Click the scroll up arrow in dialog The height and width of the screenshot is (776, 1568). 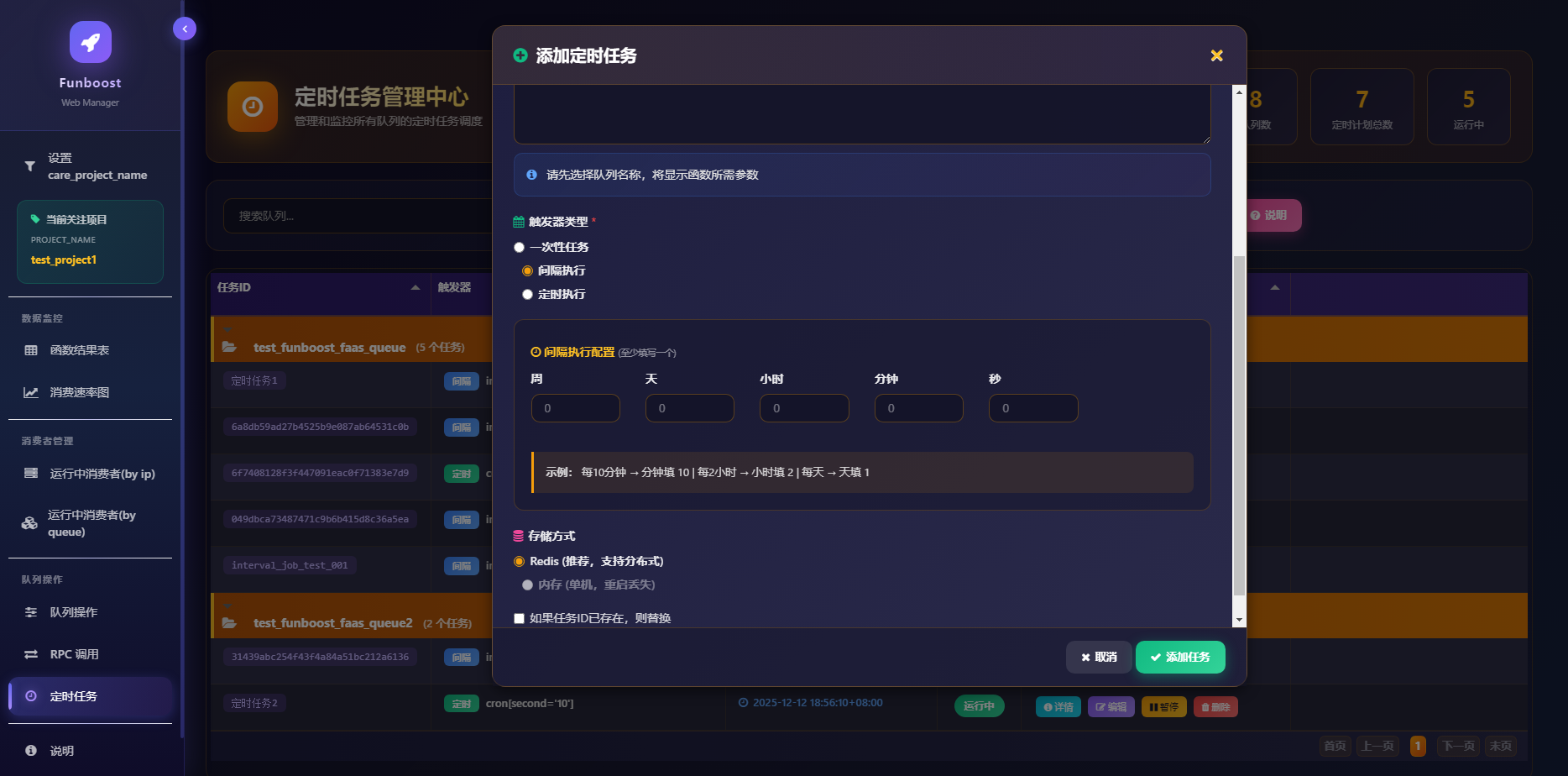1239,92
